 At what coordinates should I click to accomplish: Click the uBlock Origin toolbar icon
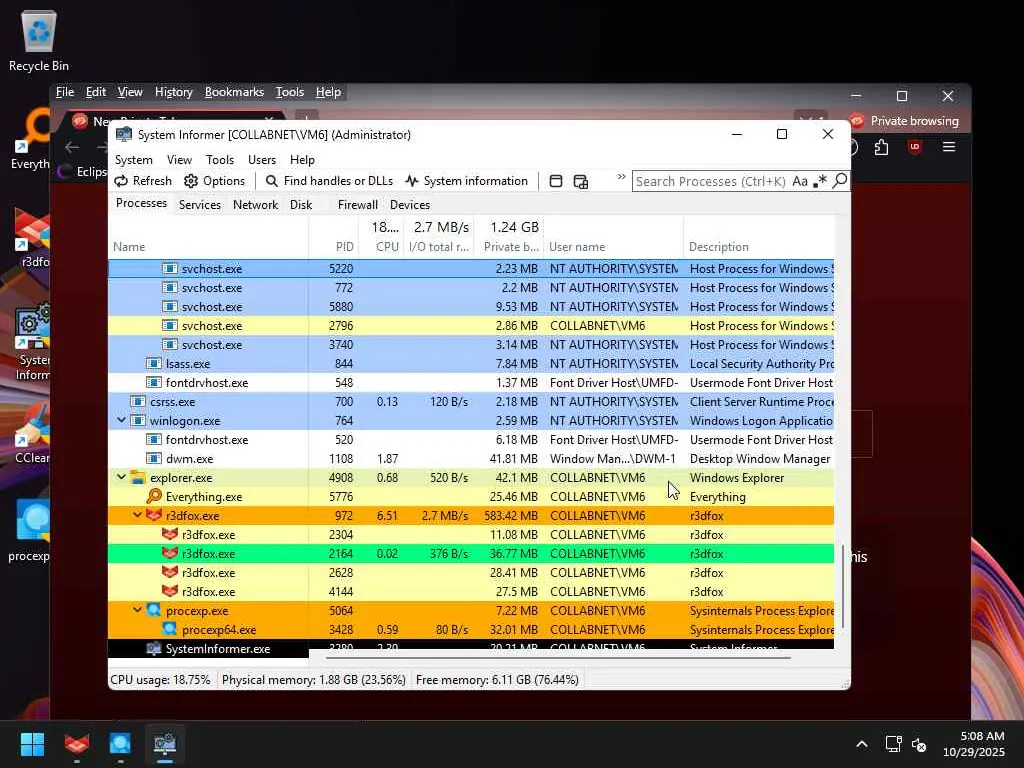(915, 147)
